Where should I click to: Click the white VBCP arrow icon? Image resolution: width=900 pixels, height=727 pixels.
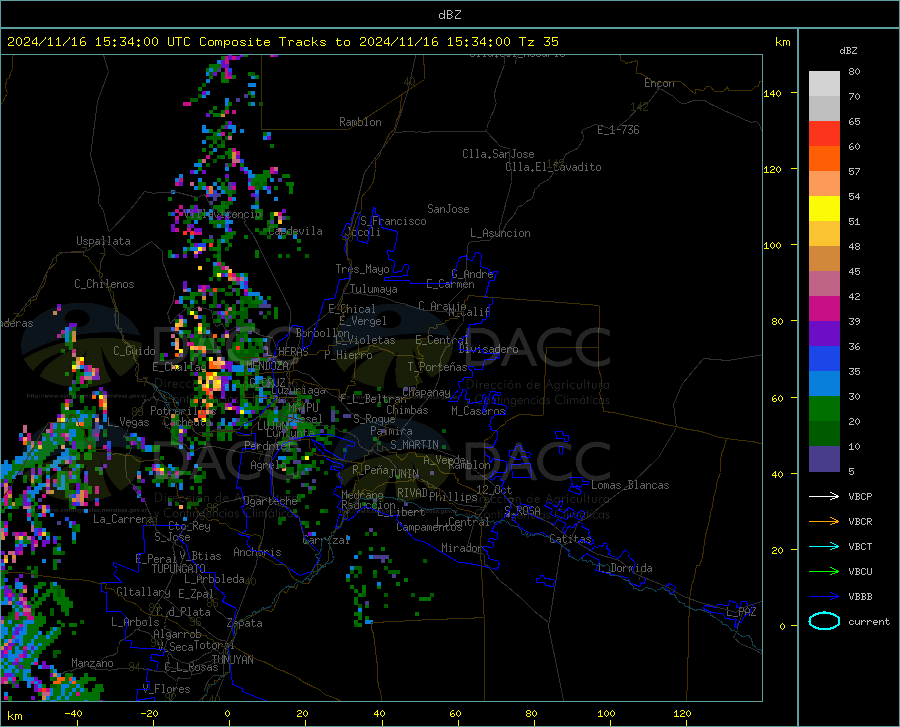(x=824, y=496)
